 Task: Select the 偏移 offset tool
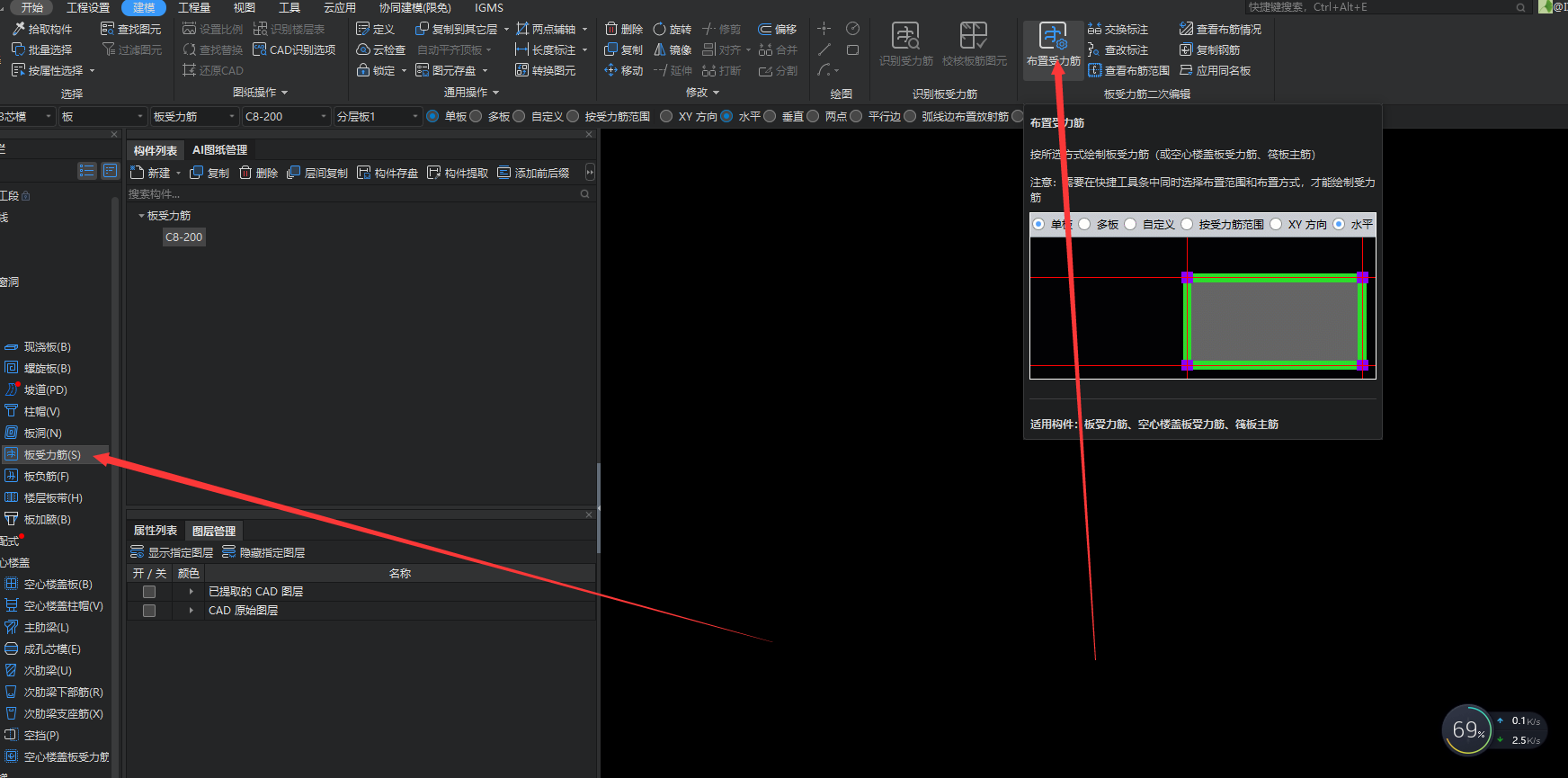tap(778, 29)
